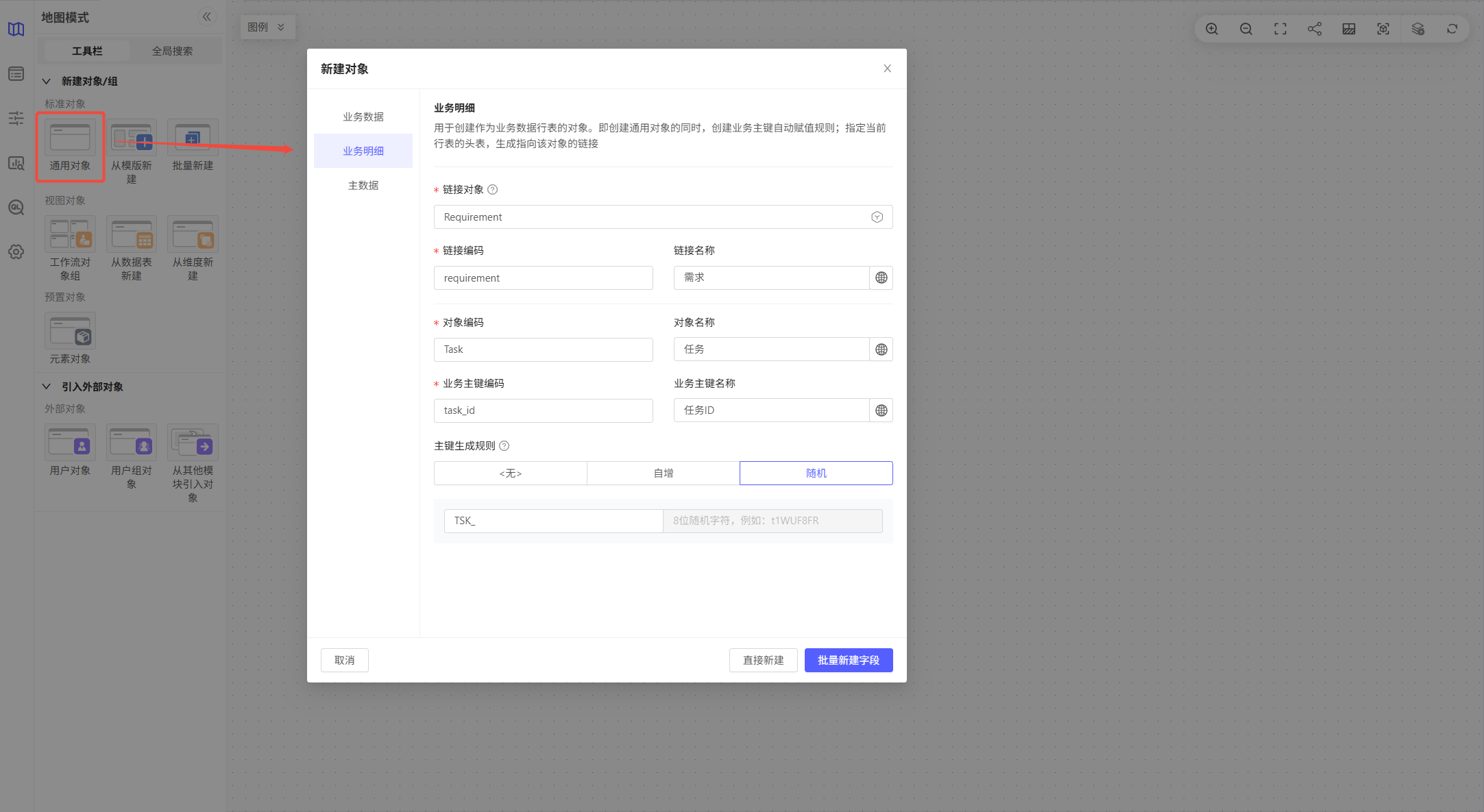Choose <无> key generation rule
The width and height of the screenshot is (1484, 812).
coord(511,473)
